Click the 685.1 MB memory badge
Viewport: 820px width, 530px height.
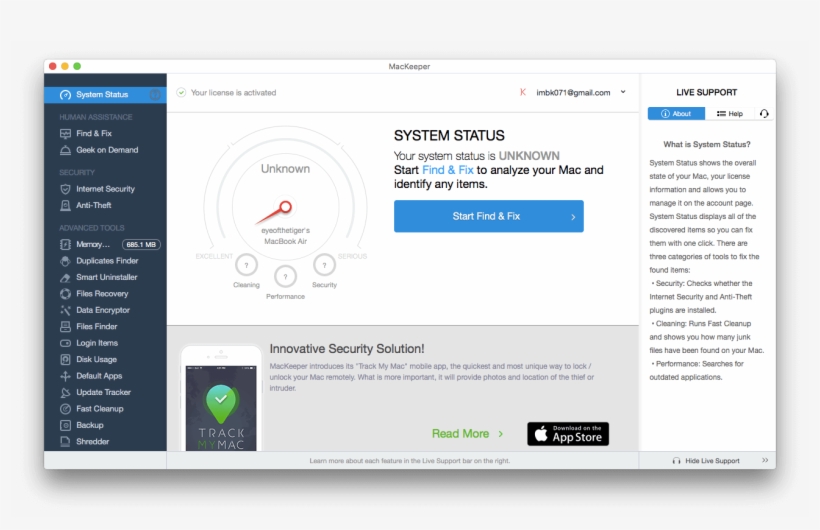tap(141, 244)
